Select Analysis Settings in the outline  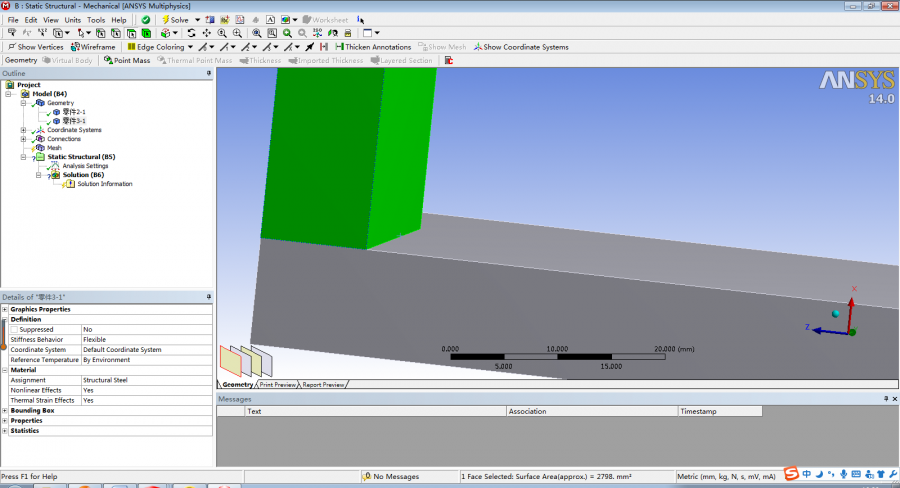(x=85, y=166)
